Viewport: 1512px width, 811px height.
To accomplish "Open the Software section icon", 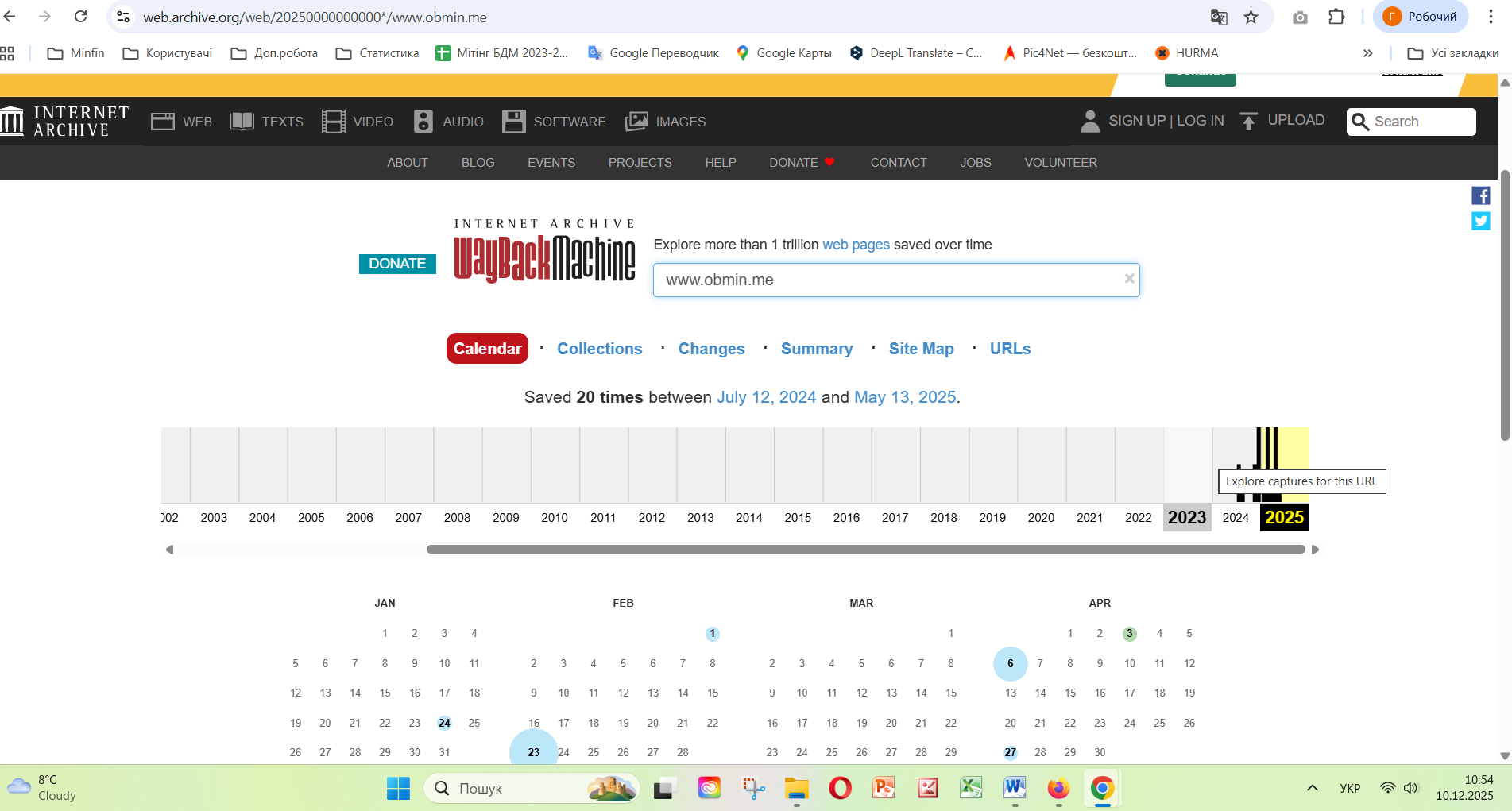I will coord(514,122).
